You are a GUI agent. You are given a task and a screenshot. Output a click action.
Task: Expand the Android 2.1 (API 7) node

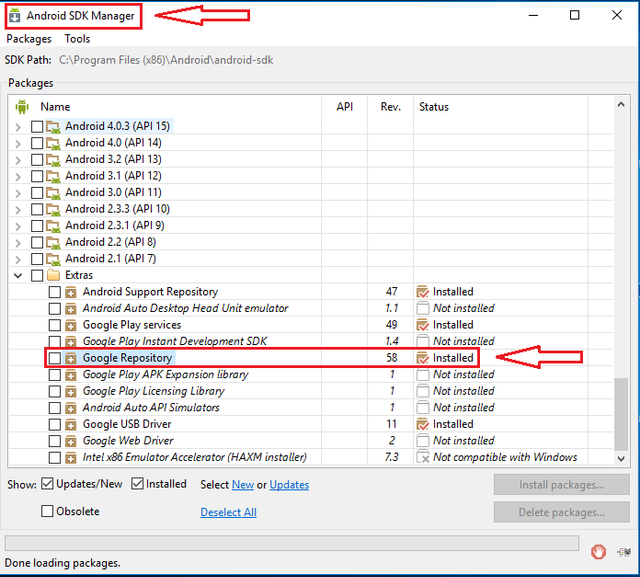[18, 259]
